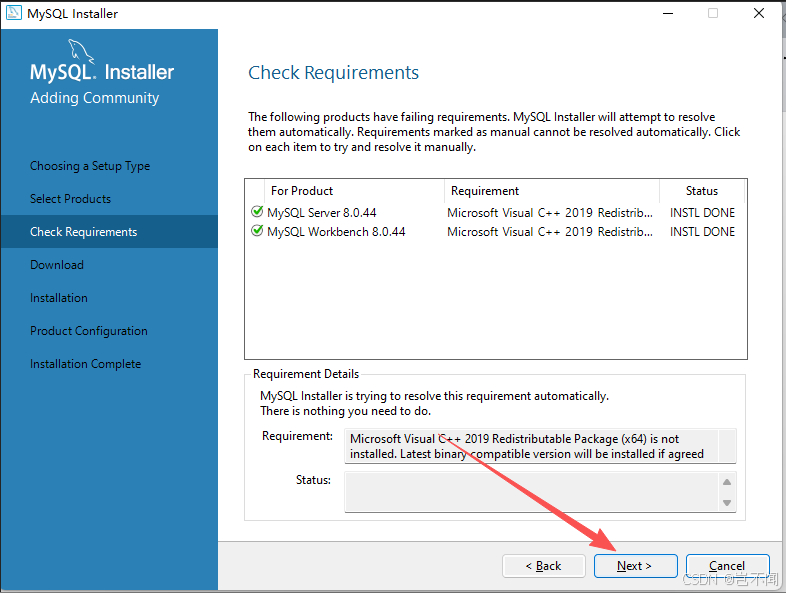Click the MySQL Installer title bar icon

click(14, 13)
